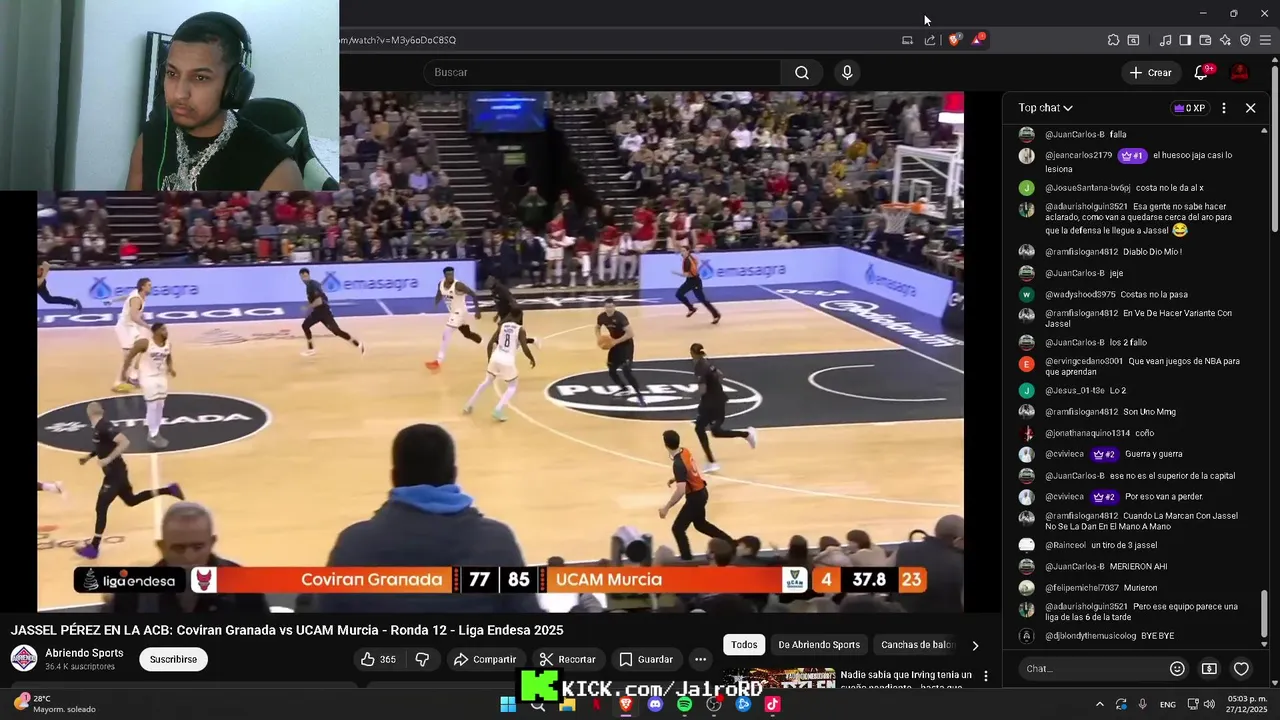Click the ENG language indicator

pyautogui.click(x=1167, y=705)
